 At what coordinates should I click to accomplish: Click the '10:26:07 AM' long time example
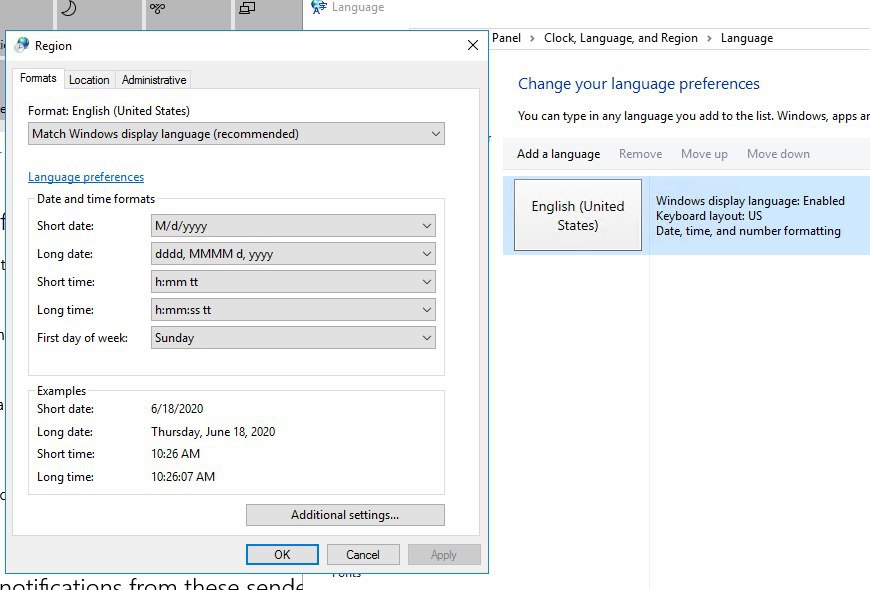coord(183,477)
